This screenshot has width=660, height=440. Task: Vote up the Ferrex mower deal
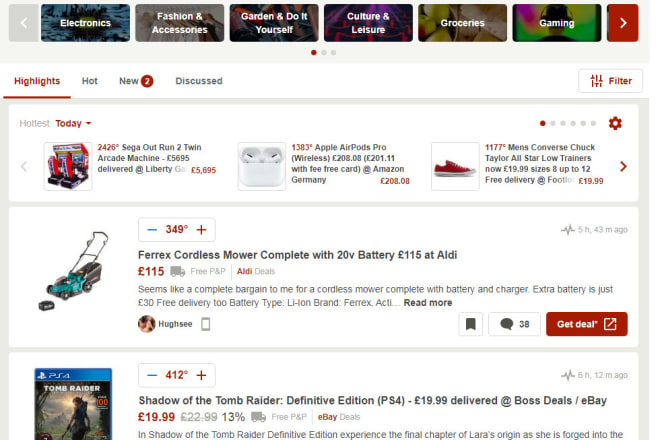[201, 230]
